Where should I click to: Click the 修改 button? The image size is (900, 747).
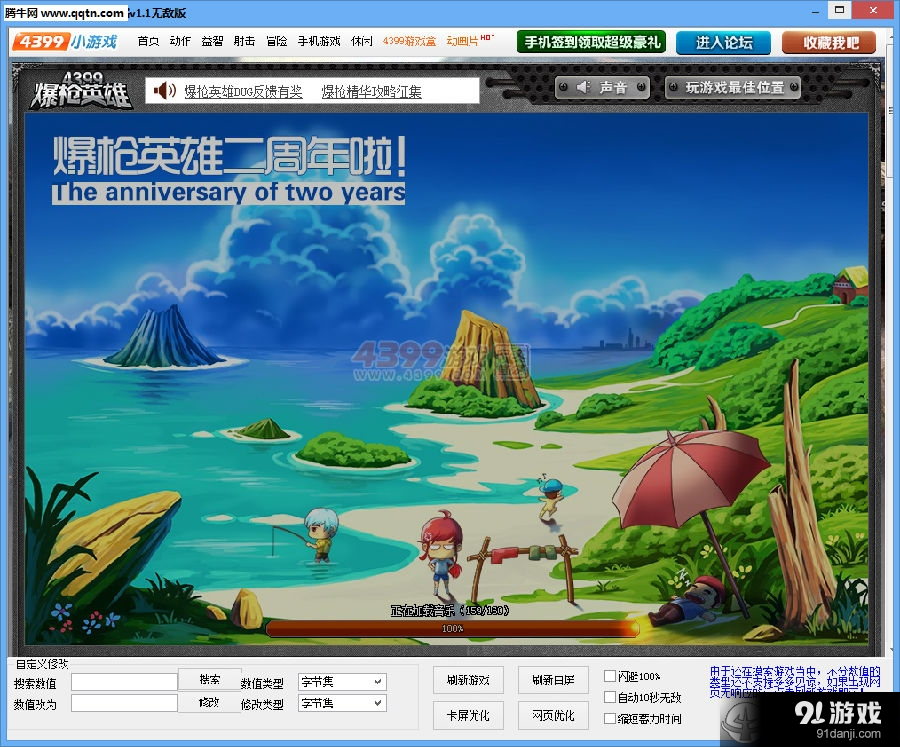click(x=210, y=702)
